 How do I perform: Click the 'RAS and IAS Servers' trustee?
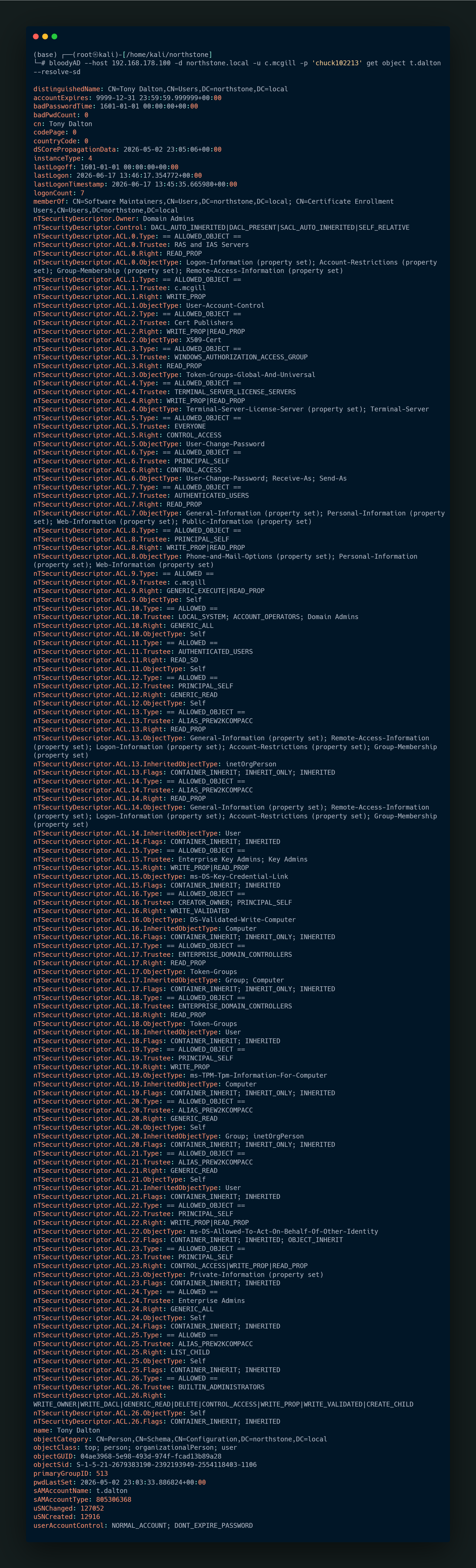click(212, 245)
